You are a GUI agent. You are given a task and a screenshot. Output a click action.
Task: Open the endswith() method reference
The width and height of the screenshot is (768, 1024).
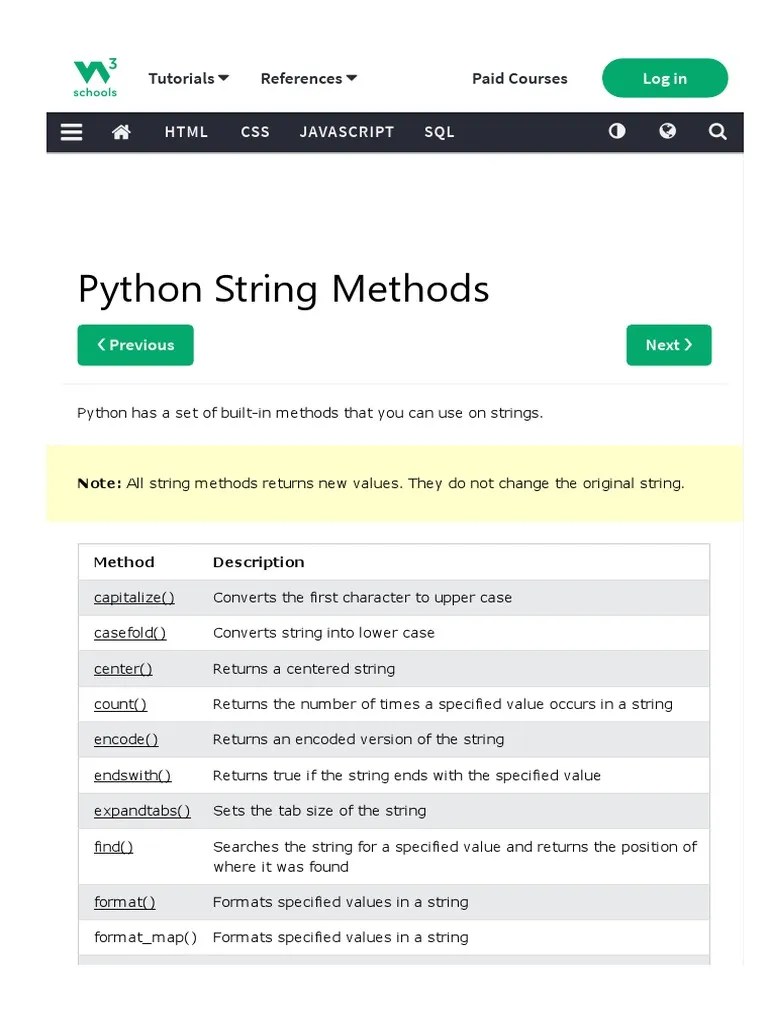coord(131,775)
